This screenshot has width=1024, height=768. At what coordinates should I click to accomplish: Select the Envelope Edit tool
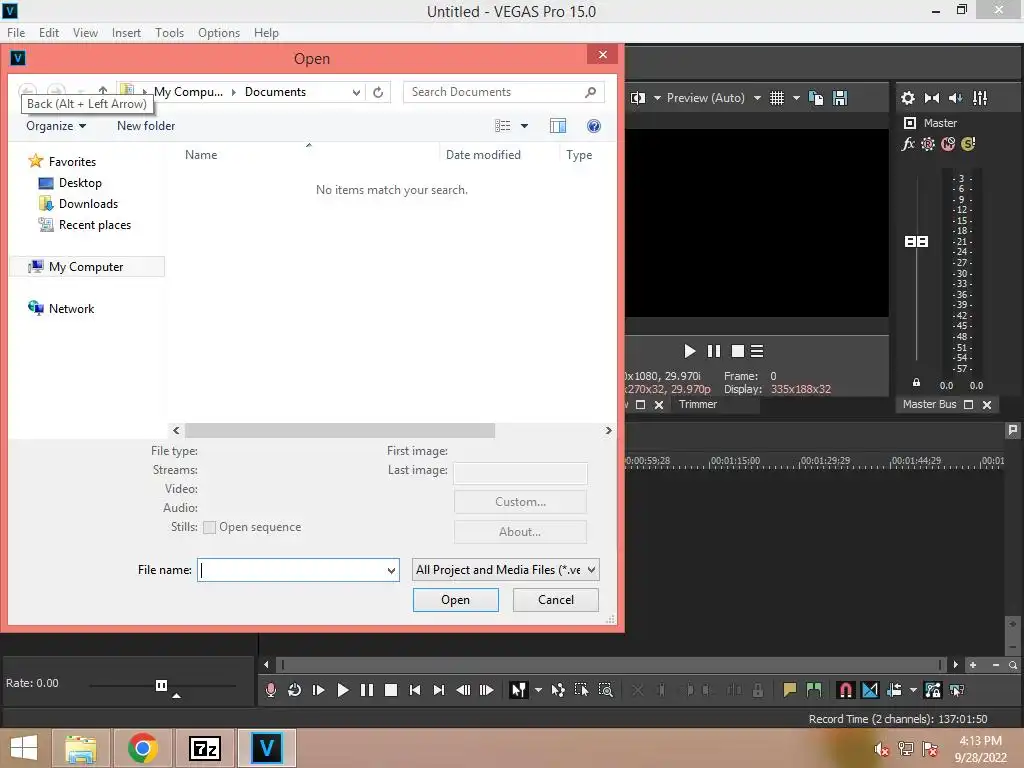(558, 690)
